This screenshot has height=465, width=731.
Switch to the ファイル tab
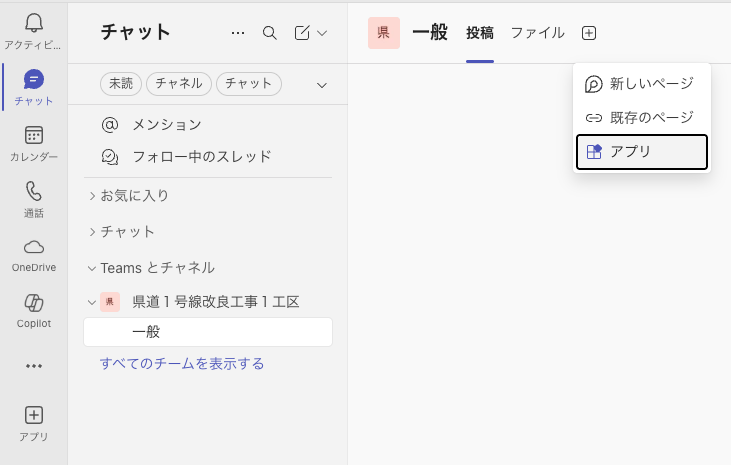[x=537, y=33]
